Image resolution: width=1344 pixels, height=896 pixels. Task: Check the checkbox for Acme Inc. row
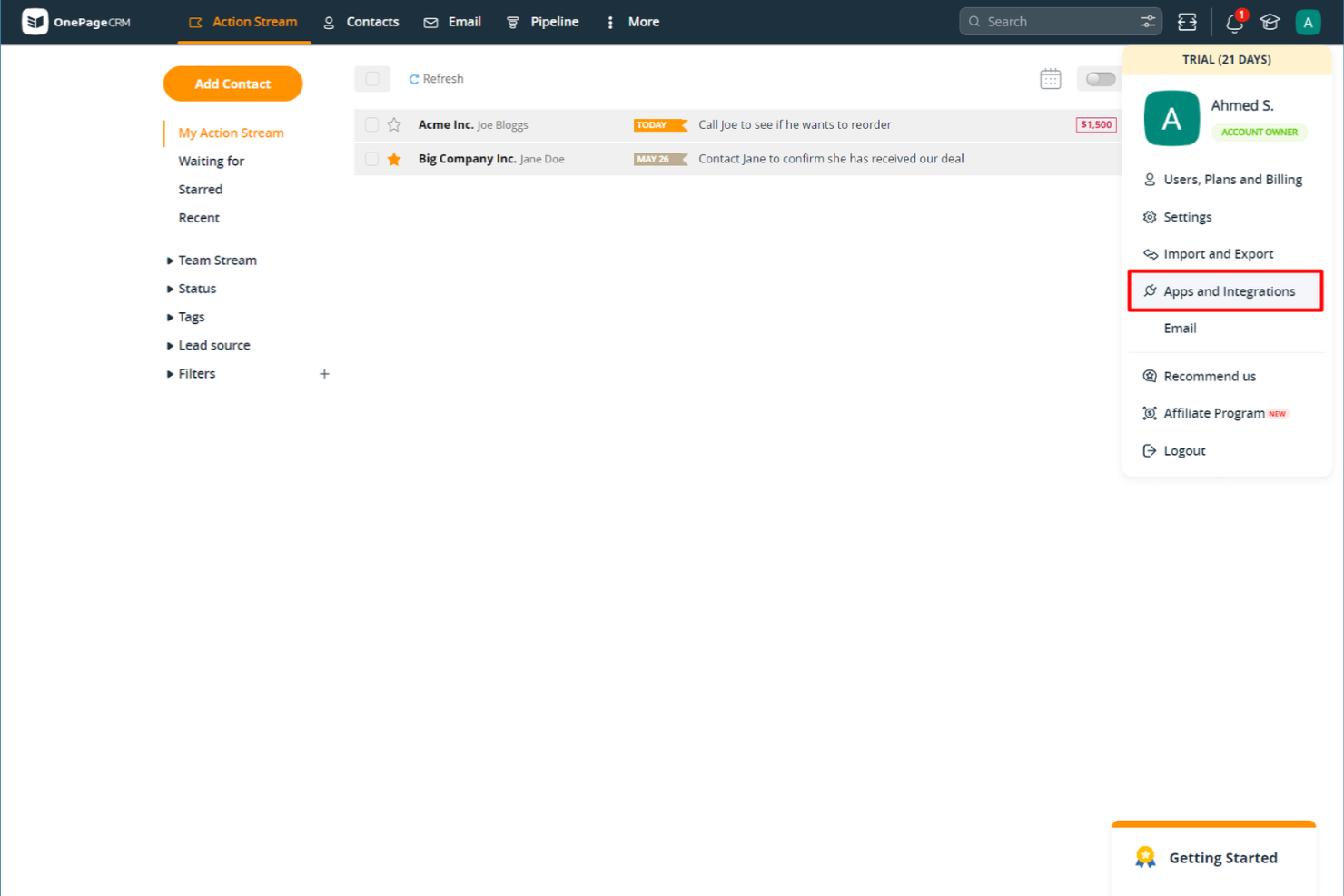pos(371,124)
